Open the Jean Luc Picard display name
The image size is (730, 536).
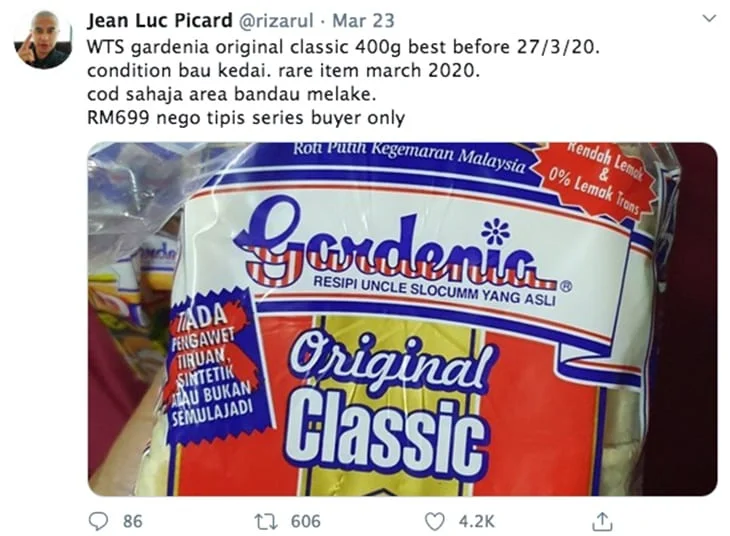(160, 20)
